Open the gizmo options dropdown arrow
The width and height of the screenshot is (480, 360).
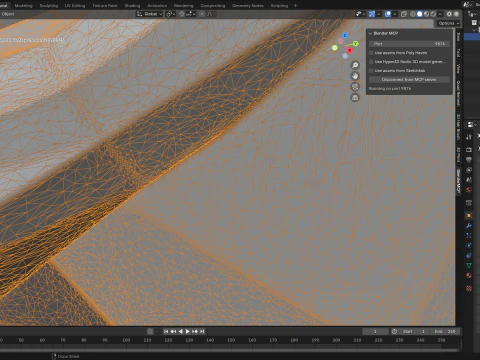[x=379, y=14]
